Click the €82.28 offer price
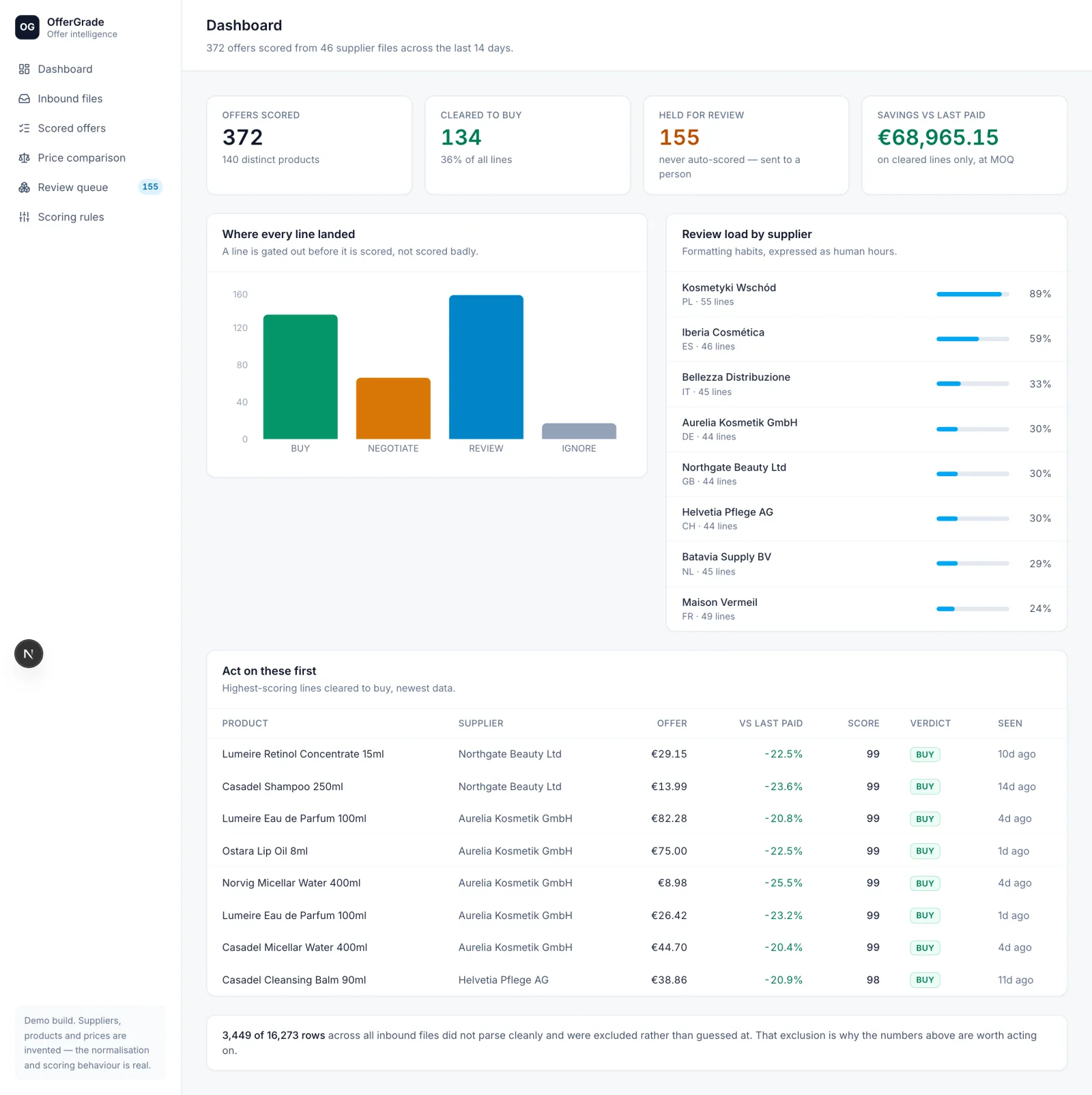 point(669,819)
